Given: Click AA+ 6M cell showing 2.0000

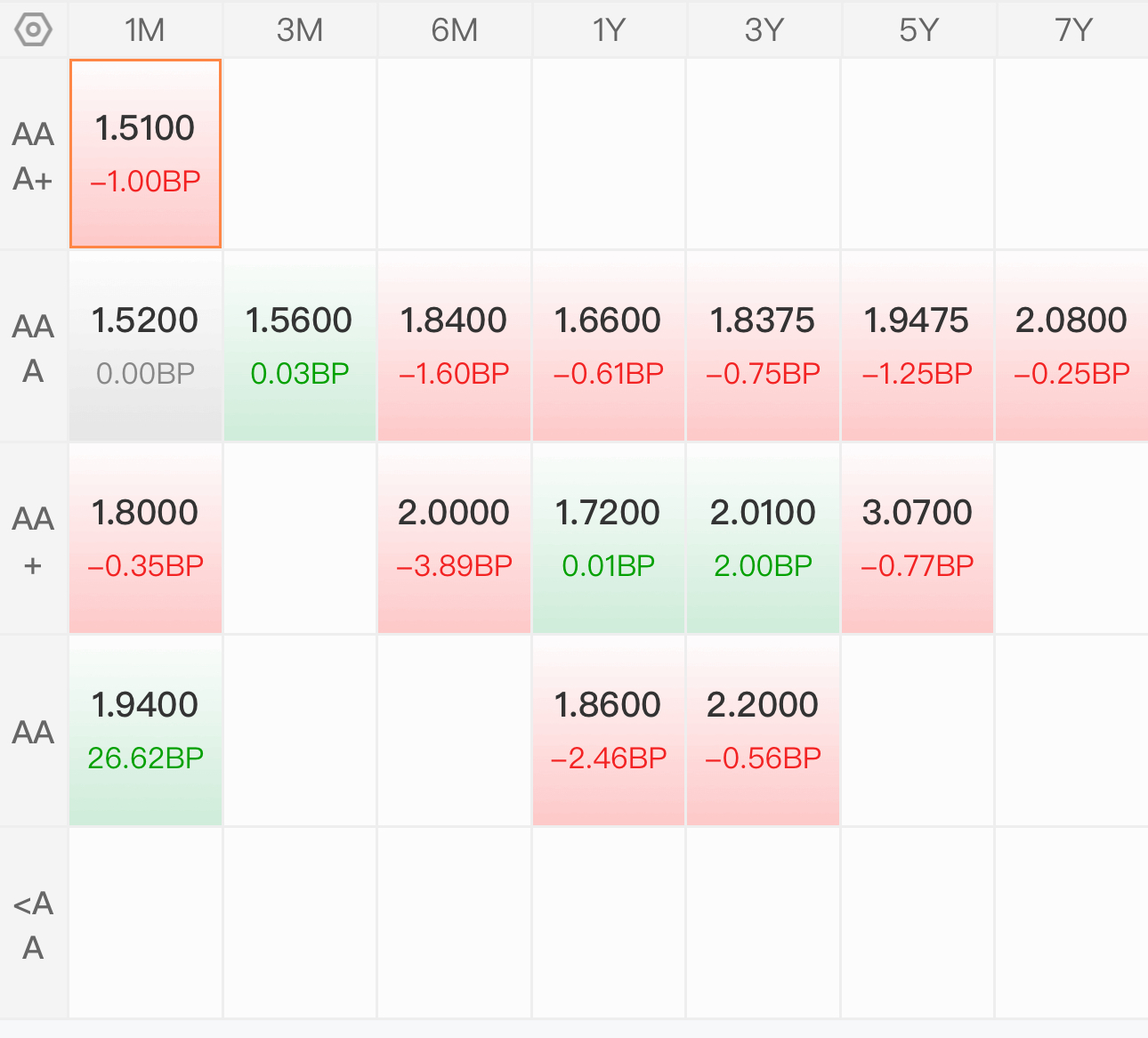Looking at the screenshot, I should (454, 539).
